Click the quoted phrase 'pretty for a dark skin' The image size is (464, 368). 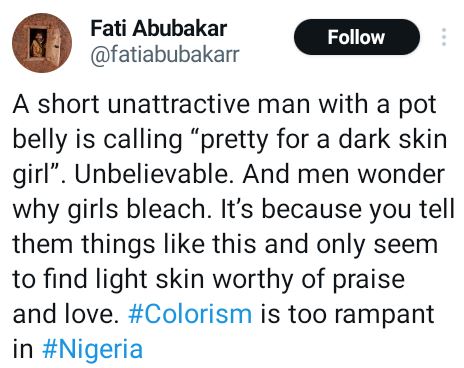pyautogui.click(x=323, y=140)
